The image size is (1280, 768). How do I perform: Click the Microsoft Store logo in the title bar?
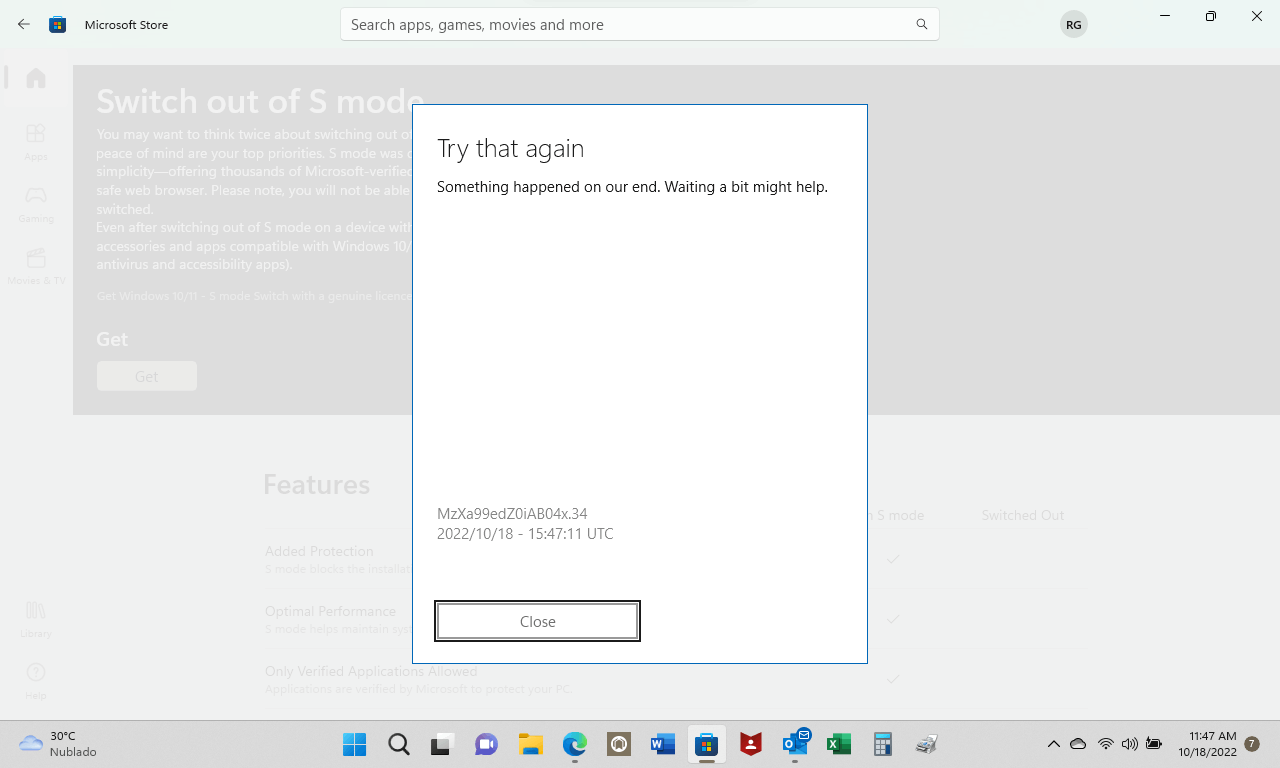tap(58, 24)
